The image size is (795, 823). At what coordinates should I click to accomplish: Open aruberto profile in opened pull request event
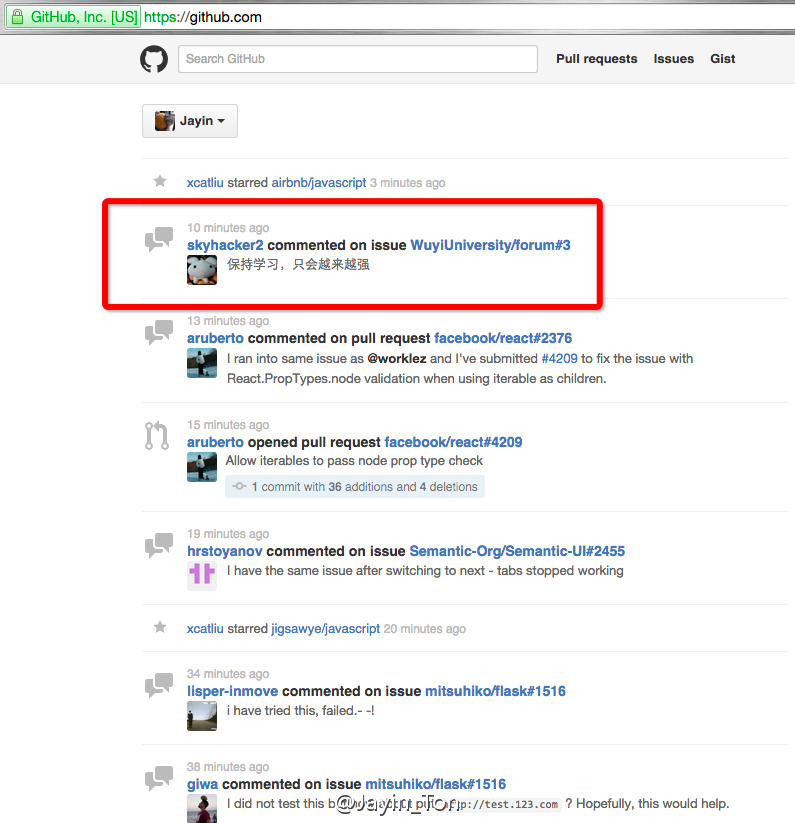(215, 442)
